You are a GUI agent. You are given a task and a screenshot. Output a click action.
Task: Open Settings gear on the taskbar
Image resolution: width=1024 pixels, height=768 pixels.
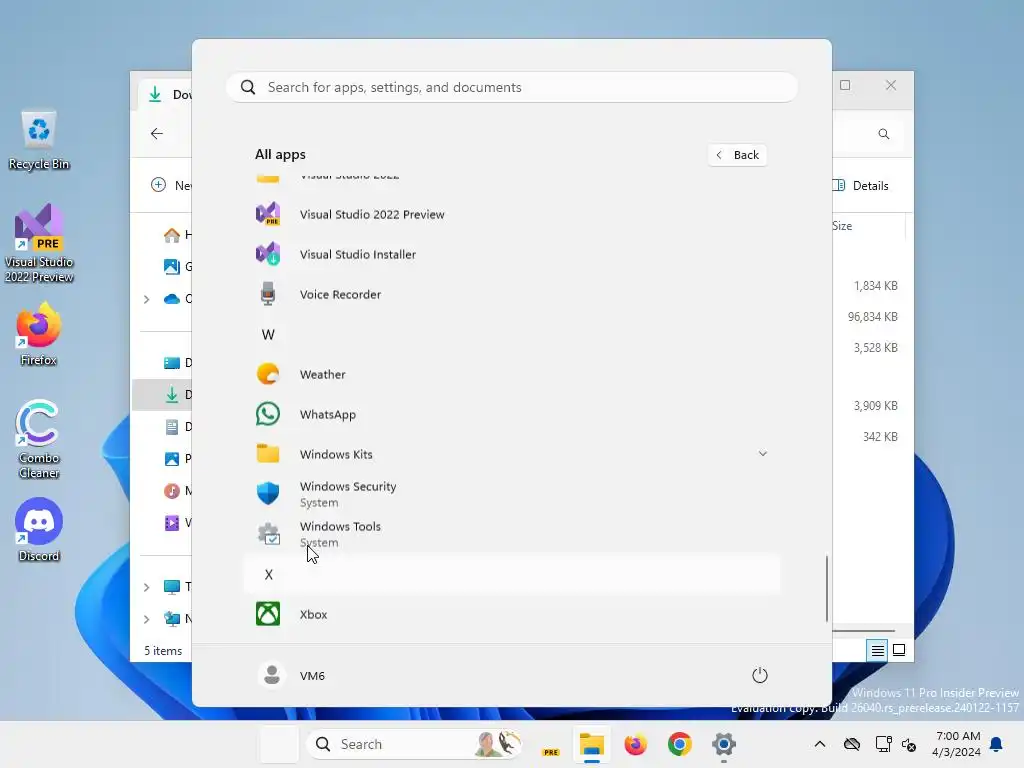pyautogui.click(x=724, y=744)
